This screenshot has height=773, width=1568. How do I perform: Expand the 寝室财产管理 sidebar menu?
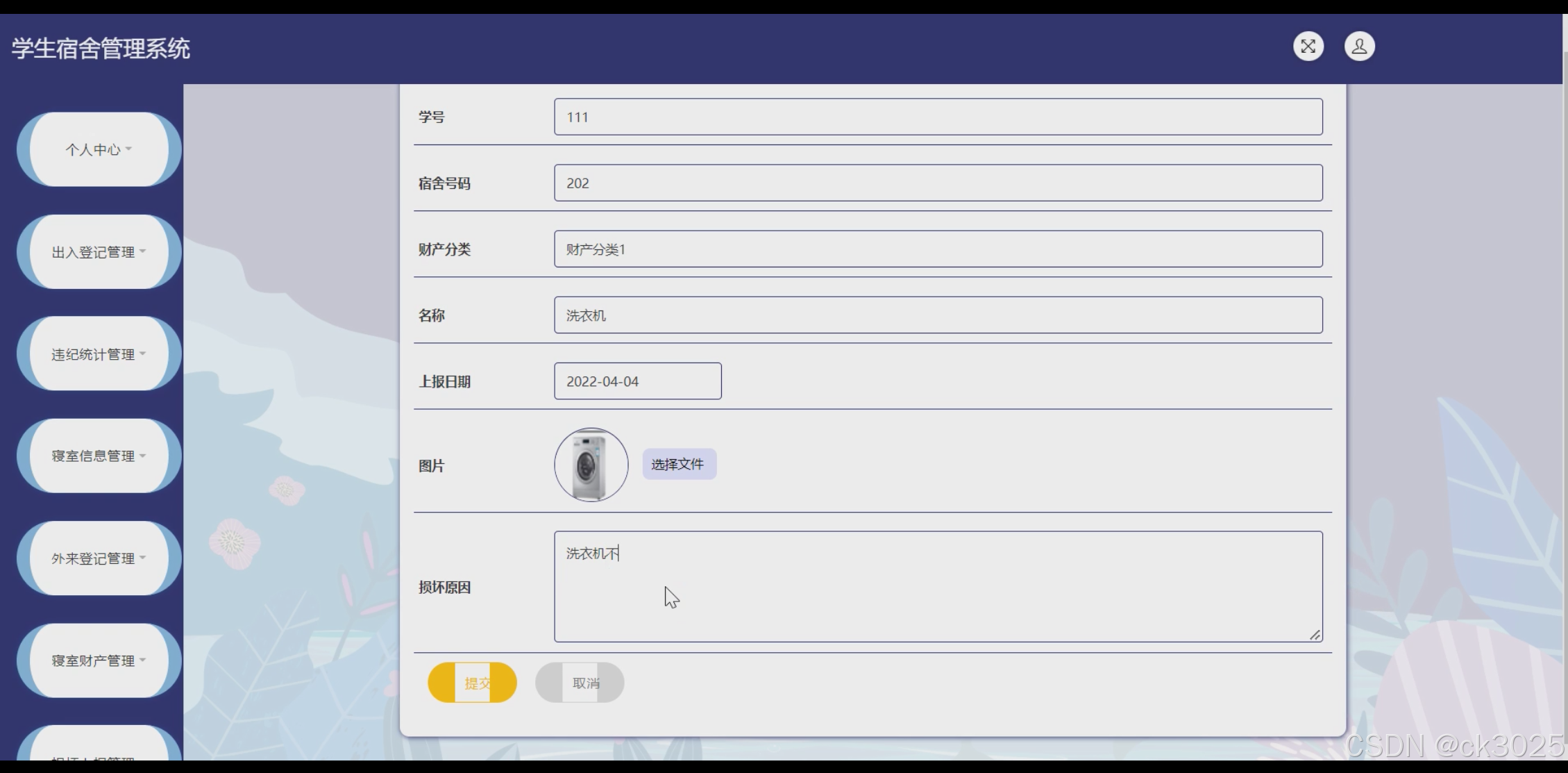pyautogui.click(x=99, y=660)
